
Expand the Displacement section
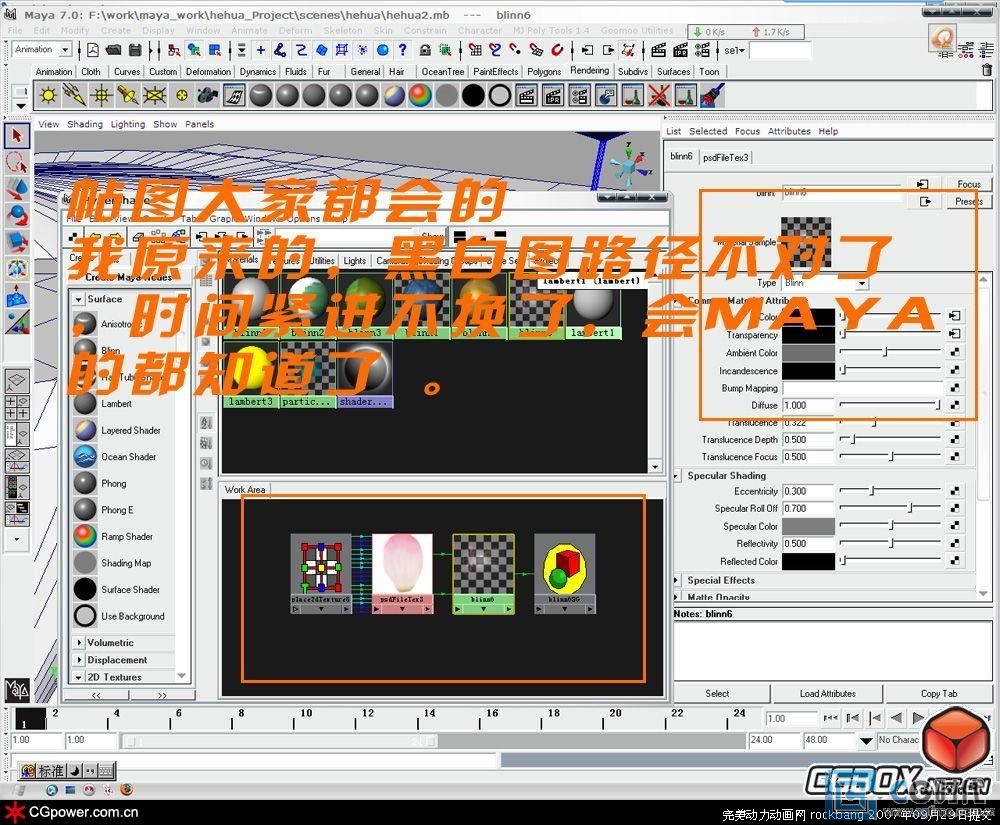coord(79,660)
